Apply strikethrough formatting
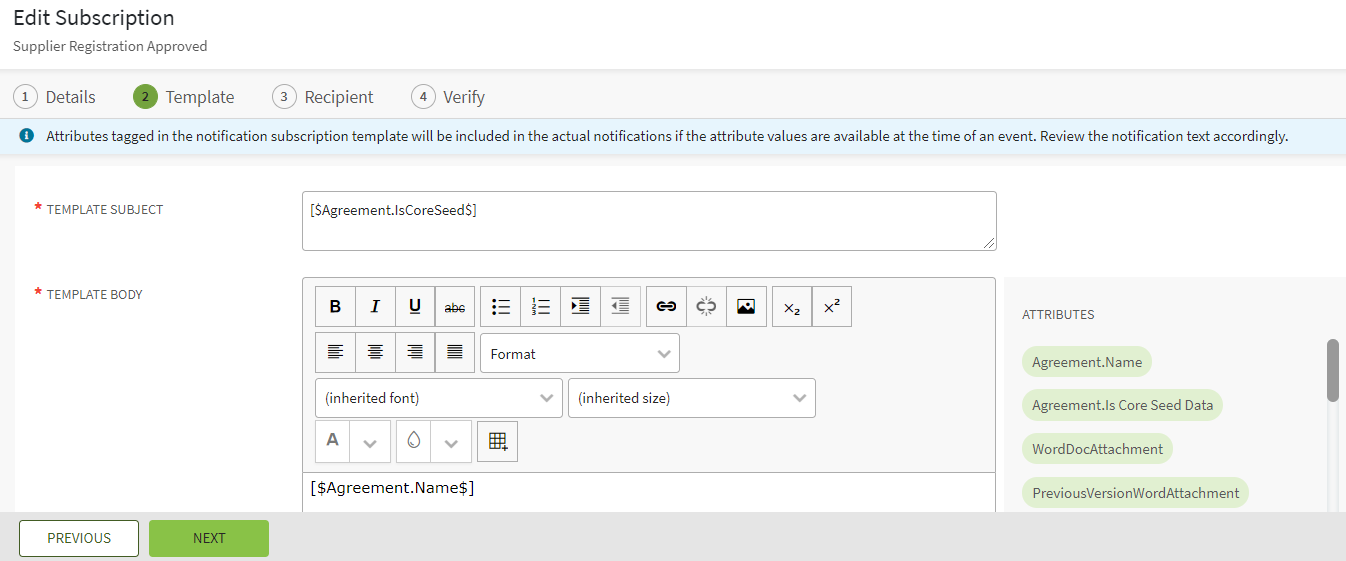This screenshot has width=1346, height=561. pyautogui.click(x=455, y=307)
